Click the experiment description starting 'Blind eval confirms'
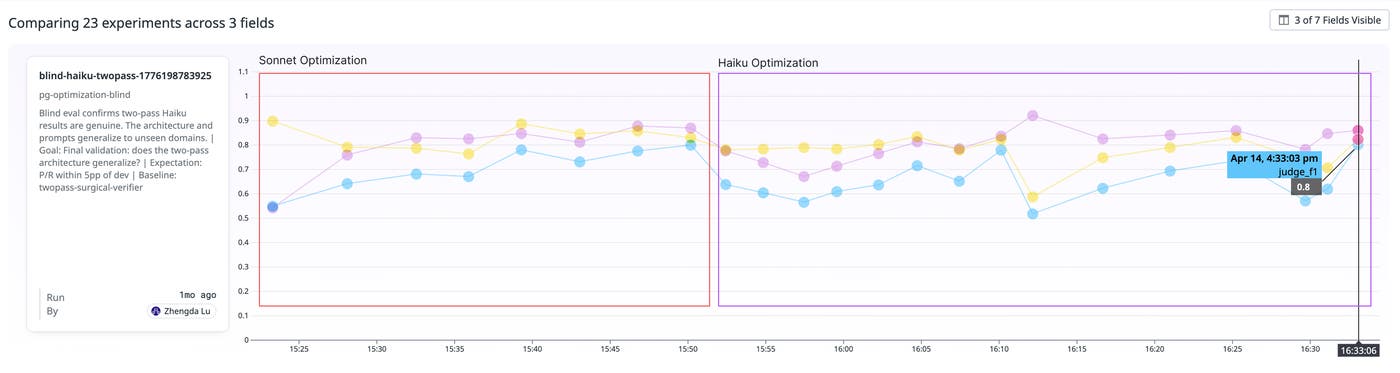The width and height of the screenshot is (1400, 373). (x=126, y=150)
